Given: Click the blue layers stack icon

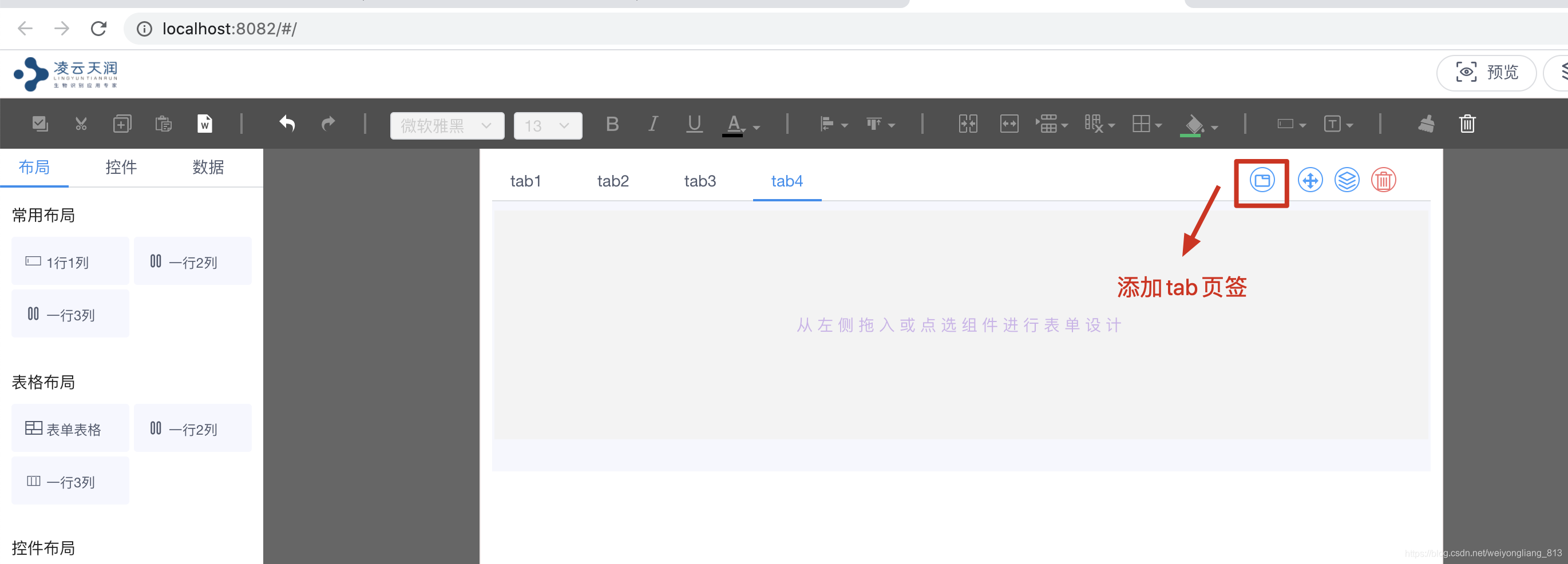Looking at the screenshot, I should click(1347, 180).
